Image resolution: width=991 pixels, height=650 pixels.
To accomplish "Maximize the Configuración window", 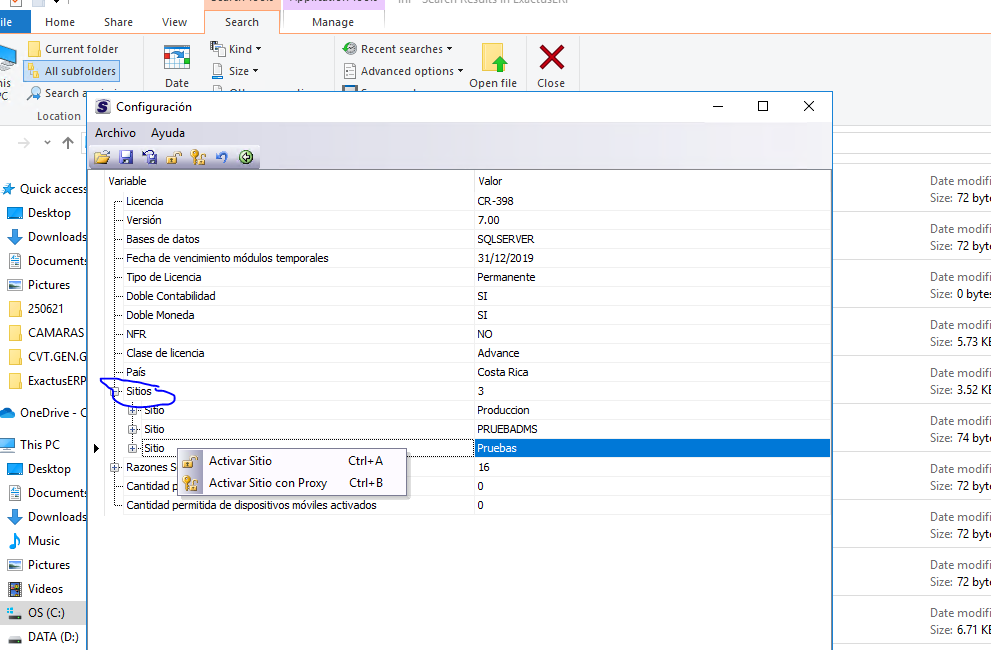I will [763, 106].
